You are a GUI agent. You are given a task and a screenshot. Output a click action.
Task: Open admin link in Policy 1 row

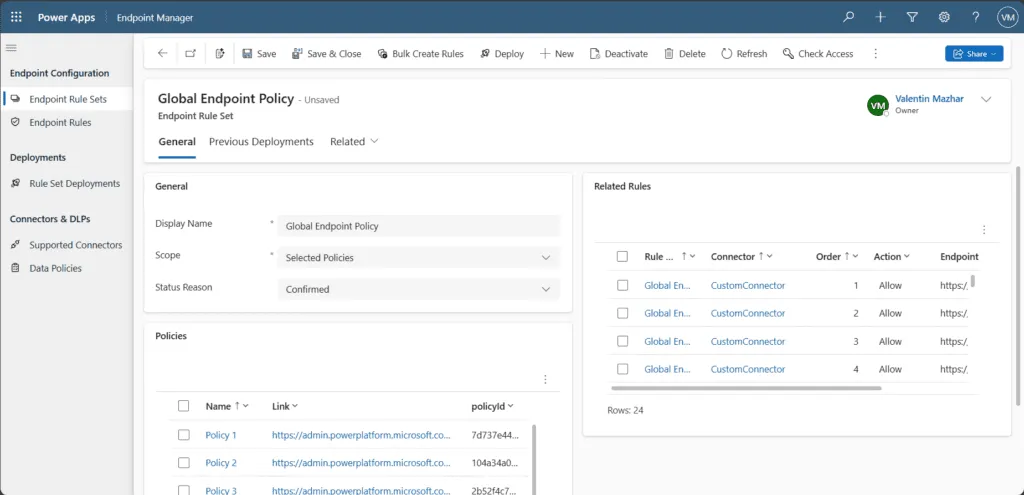point(361,435)
